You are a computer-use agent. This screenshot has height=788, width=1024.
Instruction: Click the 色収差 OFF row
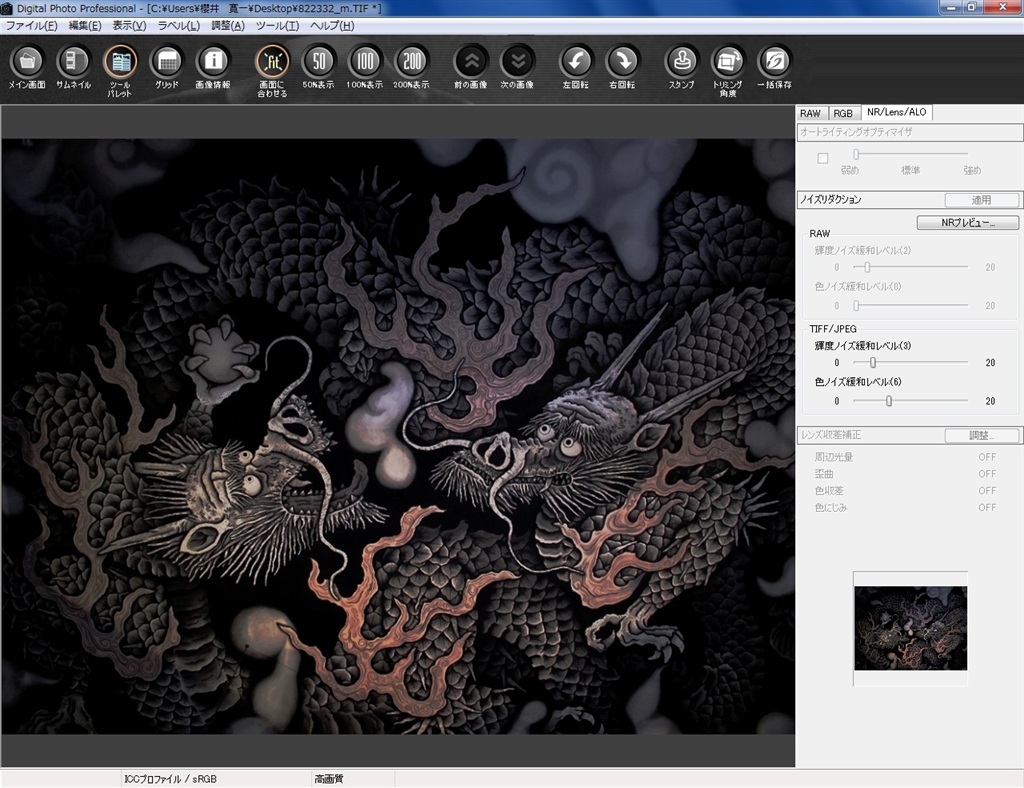[x=905, y=491]
